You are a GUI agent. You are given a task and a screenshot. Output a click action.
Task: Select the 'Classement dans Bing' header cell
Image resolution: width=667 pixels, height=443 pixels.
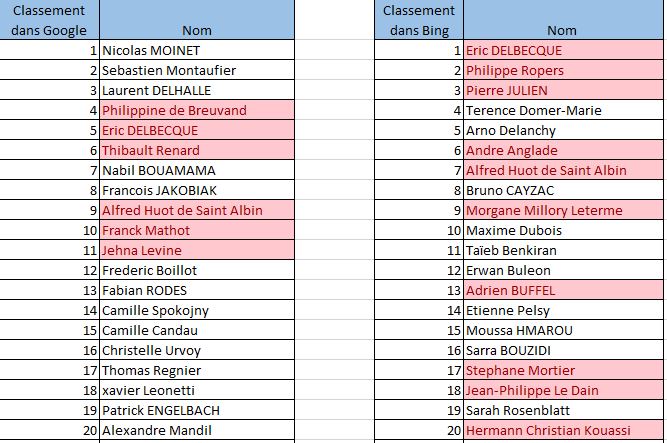click(419, 20)
